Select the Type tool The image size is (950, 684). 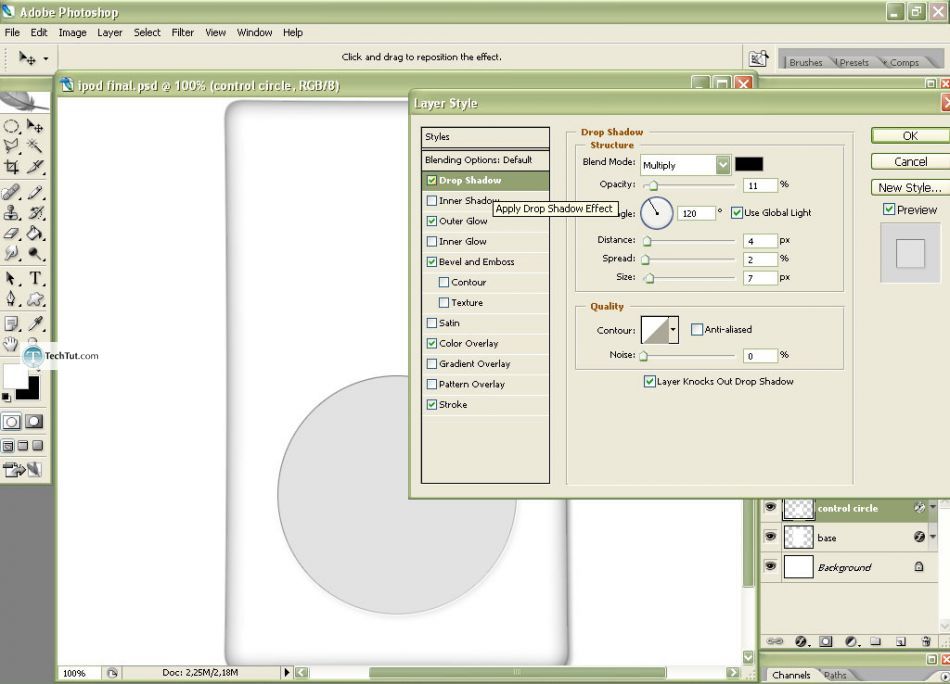pyautogui.click(x=35, y=278)
